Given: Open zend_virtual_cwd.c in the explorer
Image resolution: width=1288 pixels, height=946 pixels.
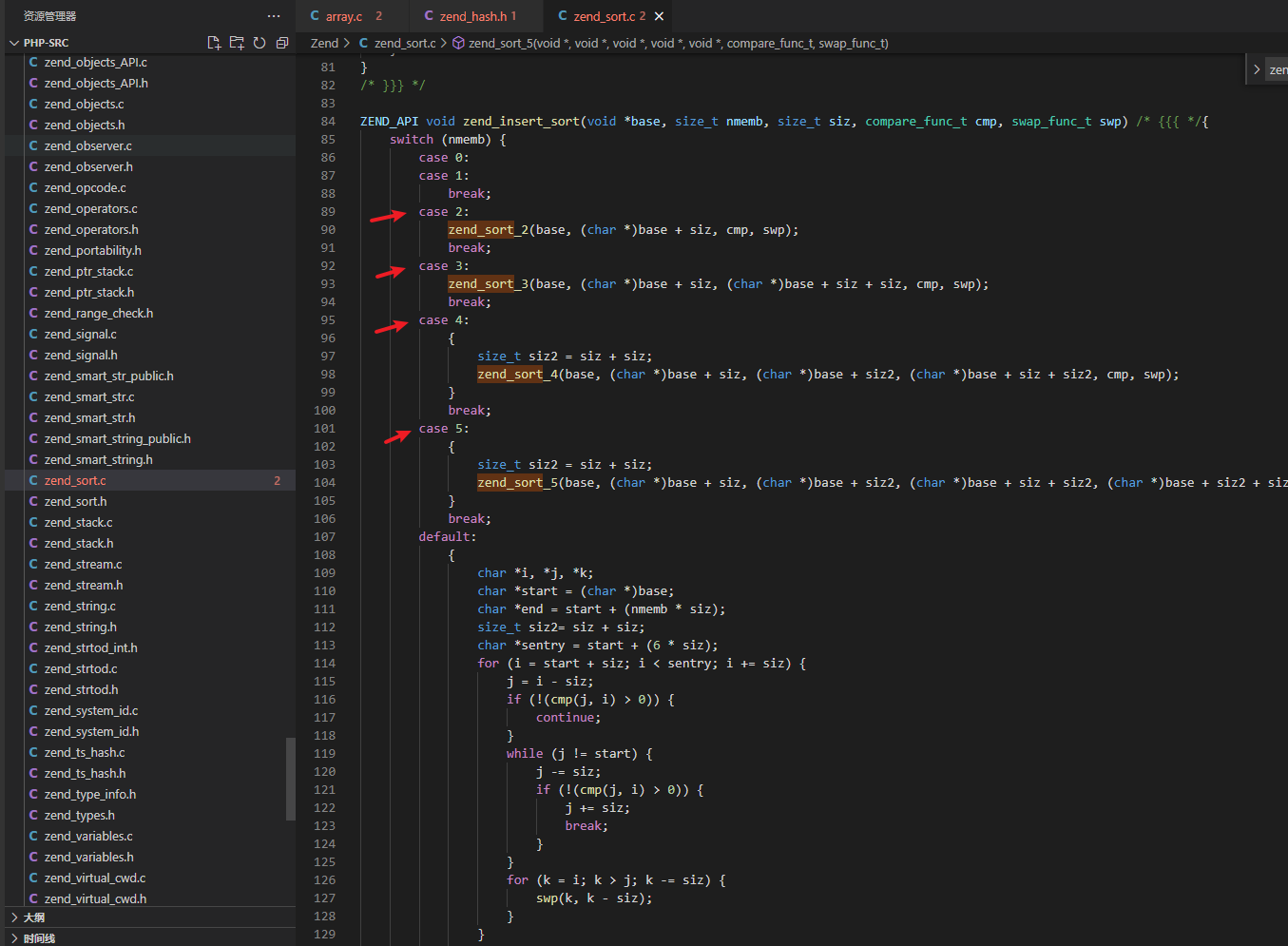Looking at the screenshot, I should point(95,878).
